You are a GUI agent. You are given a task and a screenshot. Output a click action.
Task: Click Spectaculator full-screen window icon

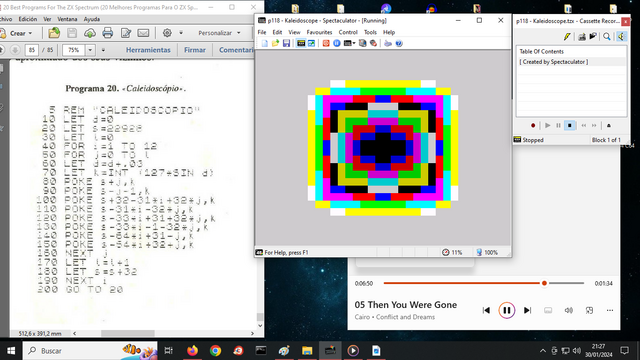point(311,43)
